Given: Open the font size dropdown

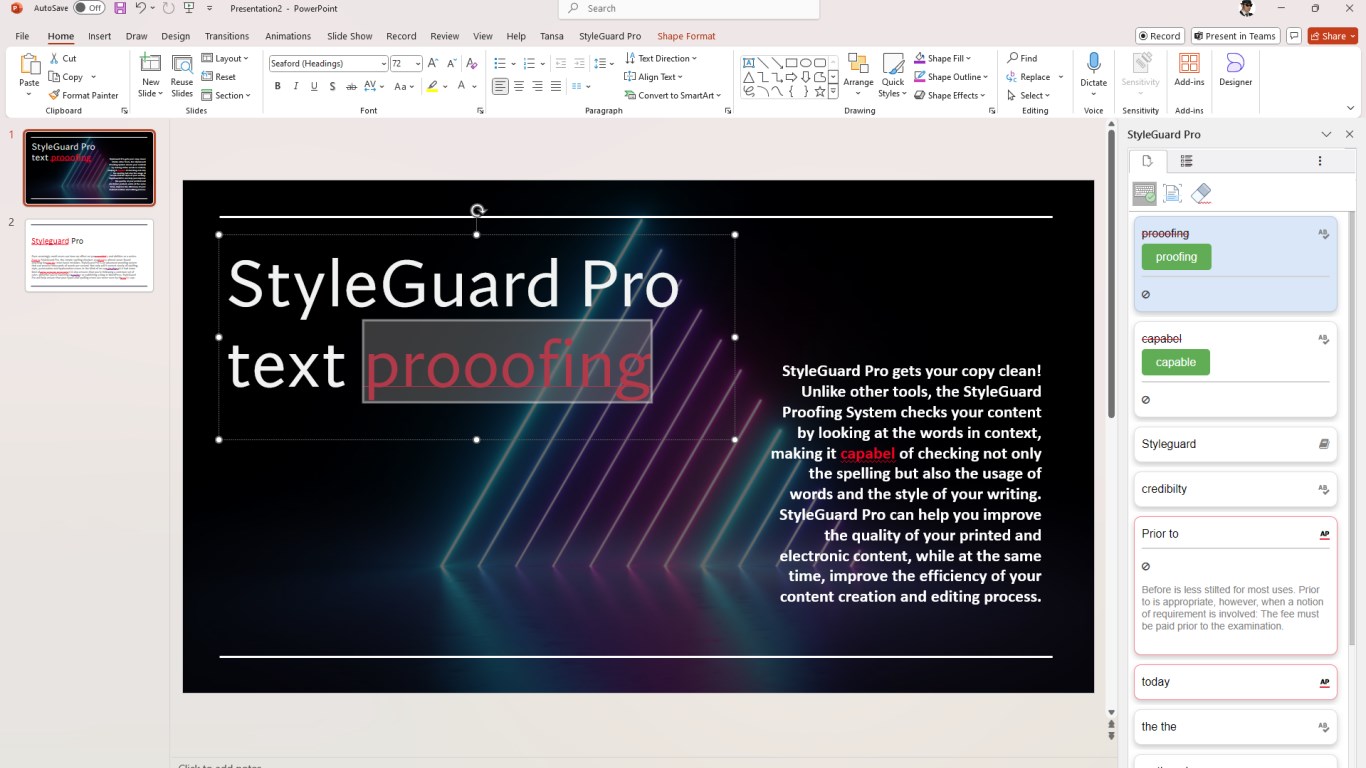Looking at the screenshot, I should coord(418,63).
